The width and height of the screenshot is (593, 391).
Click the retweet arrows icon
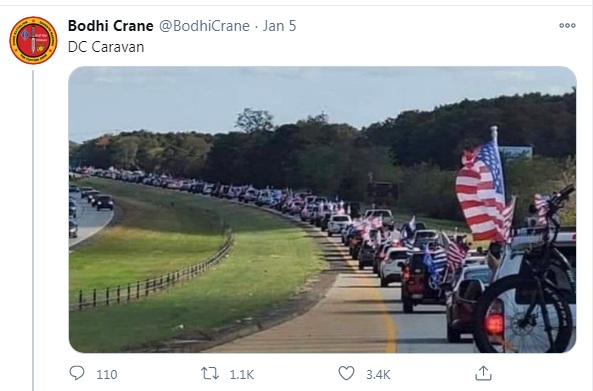pyautogui.click(x=210, y=374)
